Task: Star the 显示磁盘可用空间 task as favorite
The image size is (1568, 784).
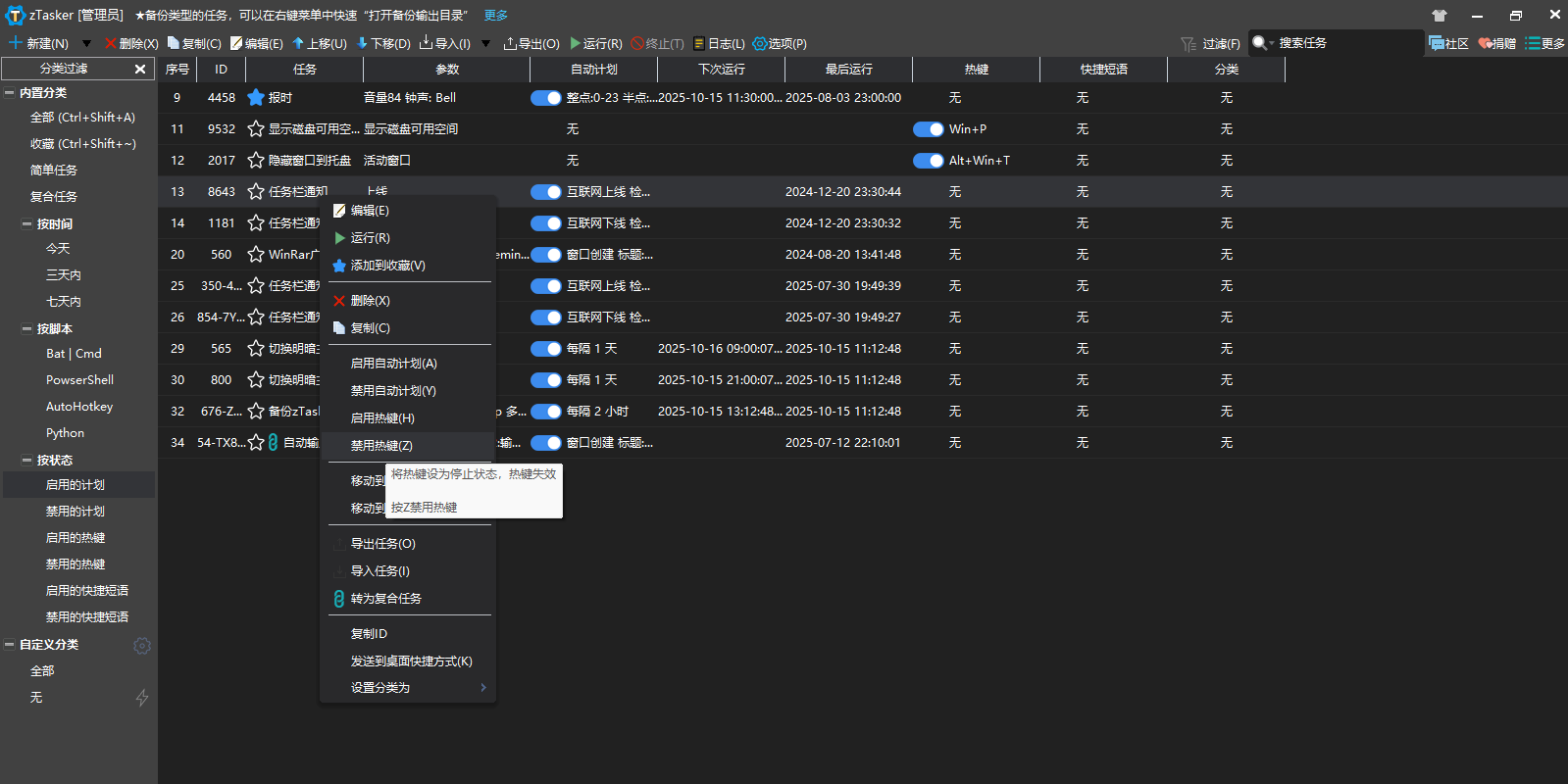Action: pos(256,129)
